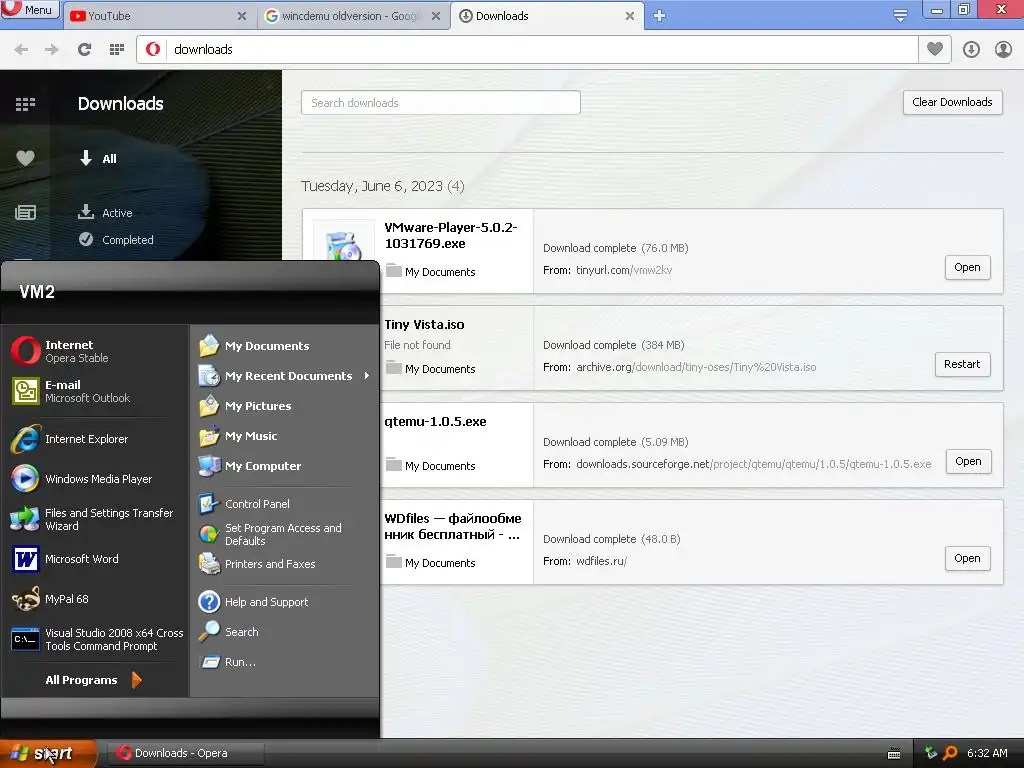The height and width of the screenshot is (768, 1024).
Task: Open My Documents folder for qtemu-1.0.5.exe
Action: click(x=431, y=466)
